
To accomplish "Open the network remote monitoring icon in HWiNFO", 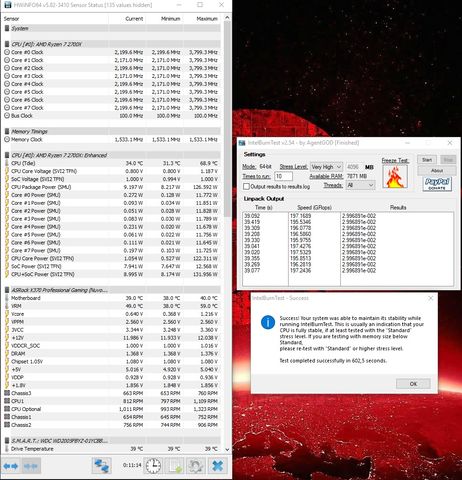I will [x=101, y=466].
